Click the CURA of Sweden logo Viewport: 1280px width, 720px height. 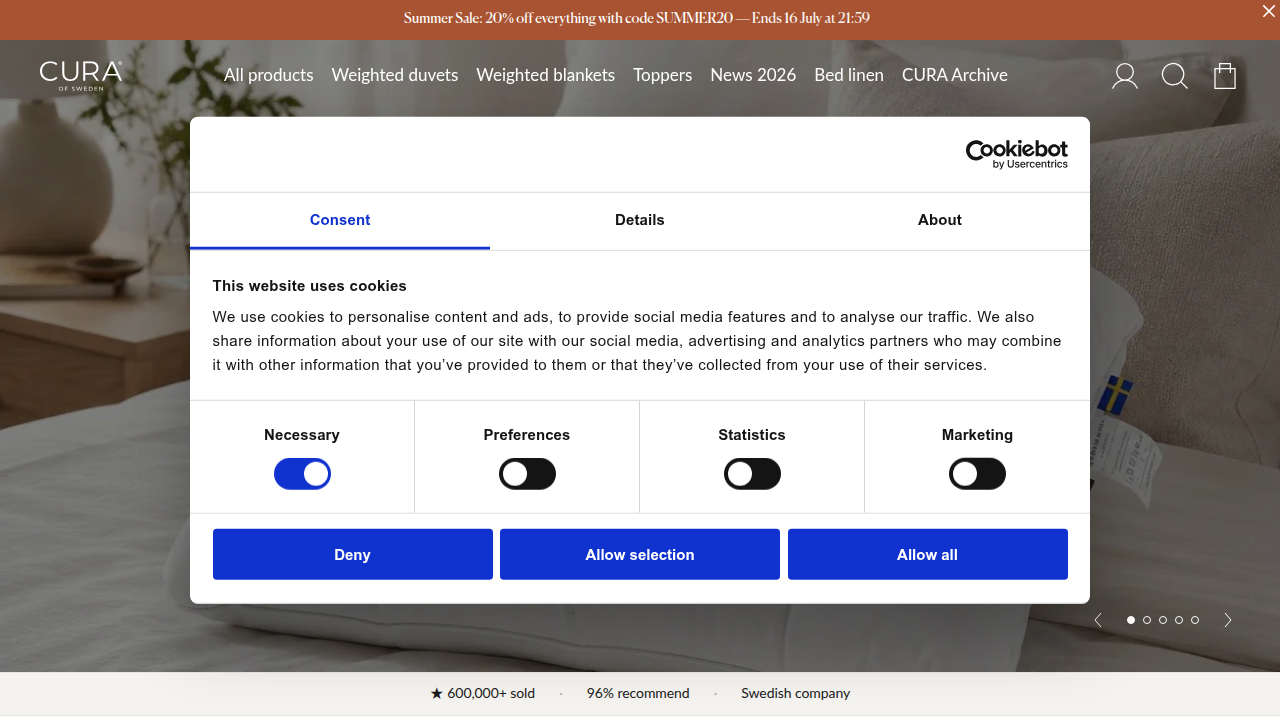(81, 76)
